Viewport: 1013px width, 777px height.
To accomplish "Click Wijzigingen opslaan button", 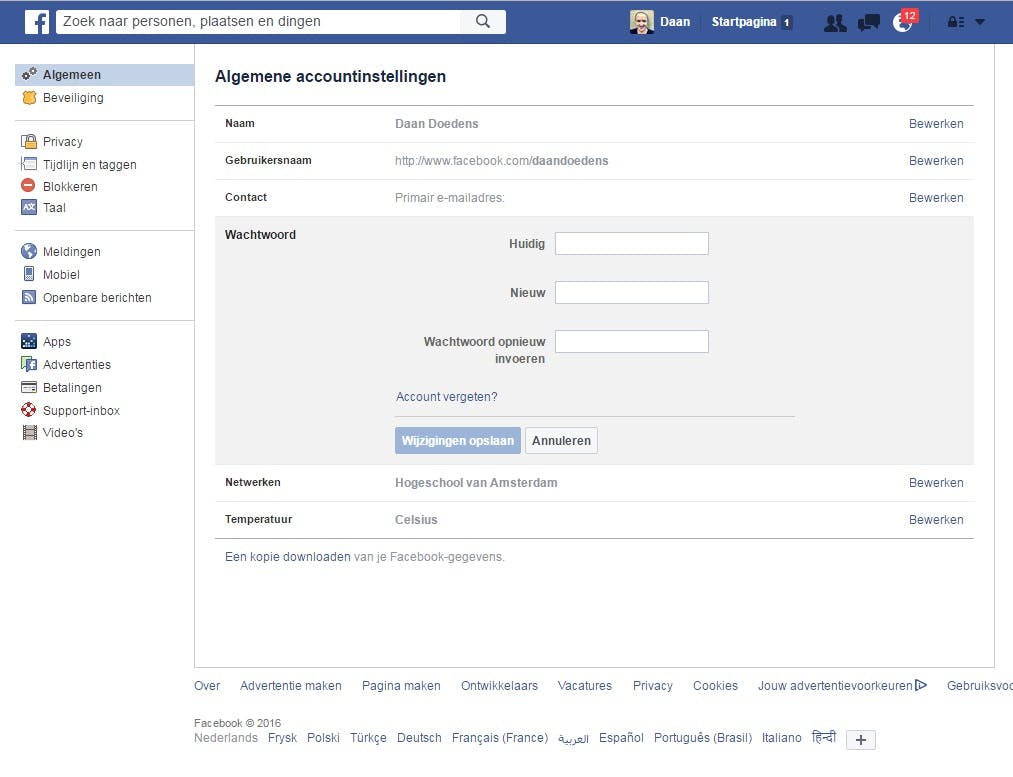I will [x=457, y=440].
